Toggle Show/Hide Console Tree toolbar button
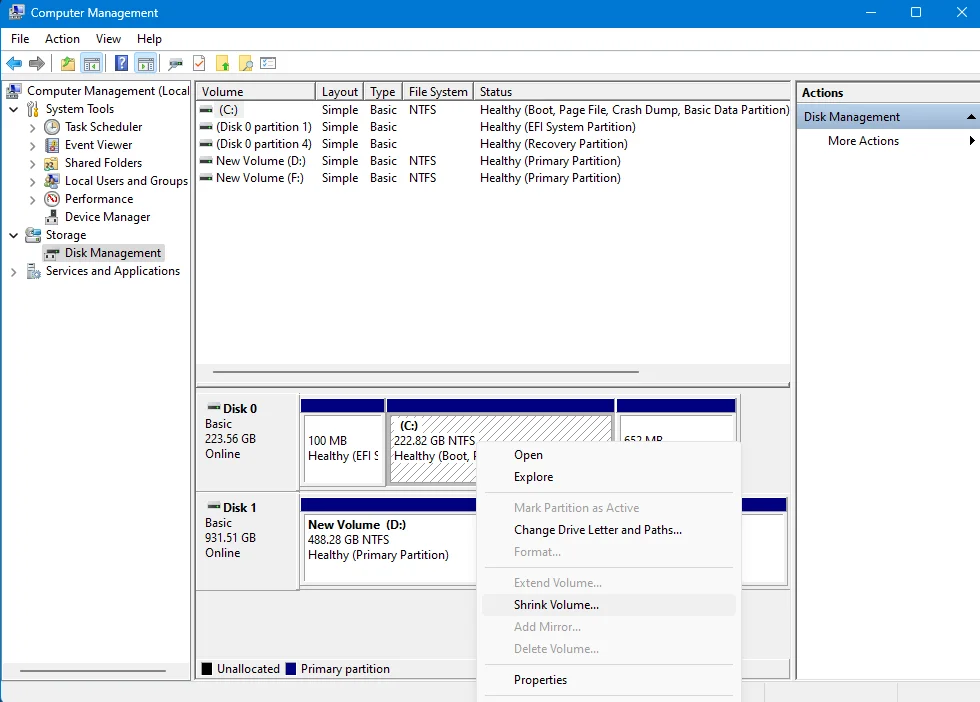 (x=92, y=63)
